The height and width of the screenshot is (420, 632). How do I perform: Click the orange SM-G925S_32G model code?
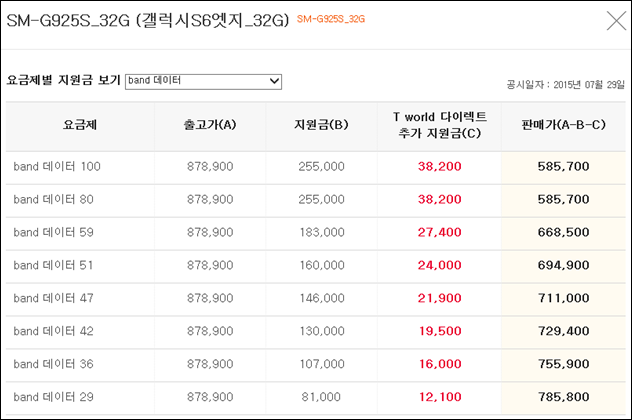[x=331, y=19]
